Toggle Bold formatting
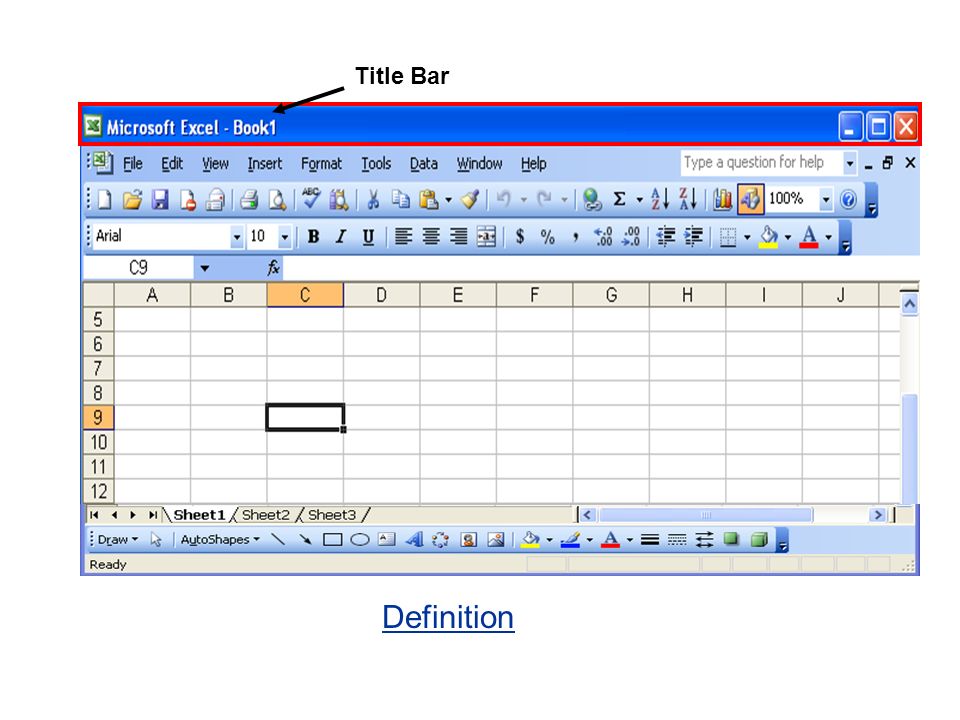Image resolution: width=960 pixels, height=720 pixels. 313,236
